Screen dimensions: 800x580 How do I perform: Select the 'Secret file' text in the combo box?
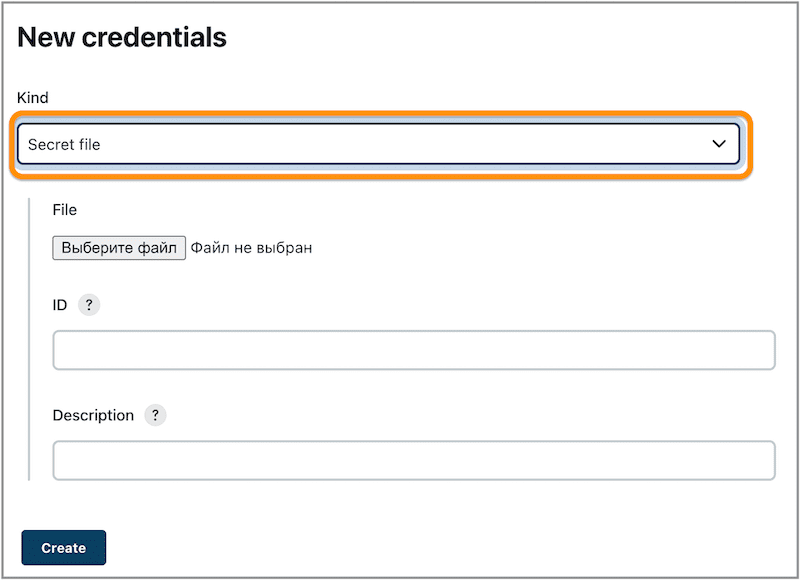(x=64, y=145)
